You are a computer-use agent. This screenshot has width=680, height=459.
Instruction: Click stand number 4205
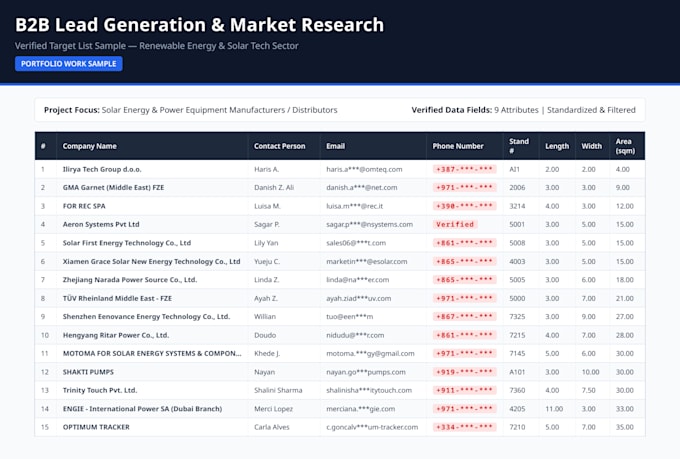coord(517,409)
